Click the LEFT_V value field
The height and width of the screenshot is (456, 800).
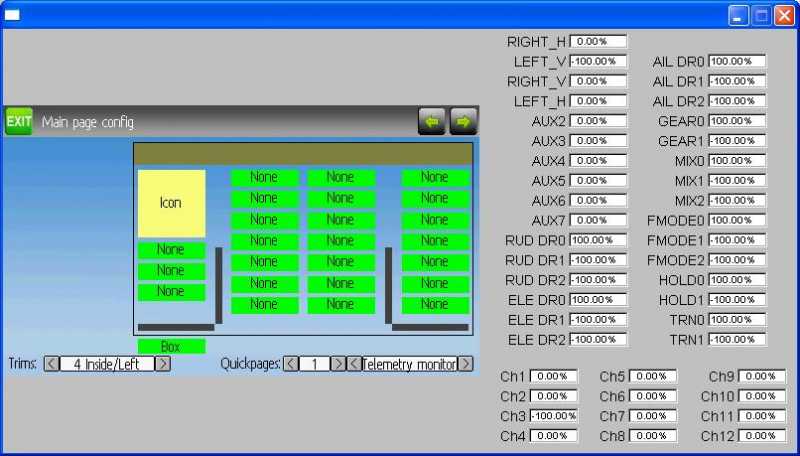tap(598, 61)
